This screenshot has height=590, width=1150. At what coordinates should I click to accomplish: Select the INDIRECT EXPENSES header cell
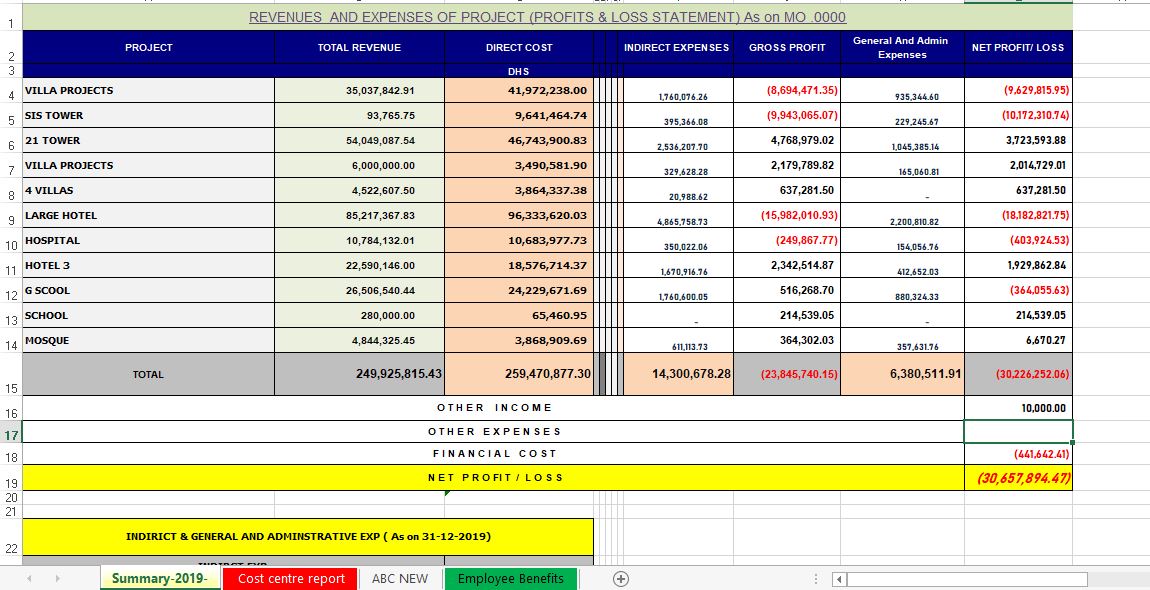tap(677, 47)
